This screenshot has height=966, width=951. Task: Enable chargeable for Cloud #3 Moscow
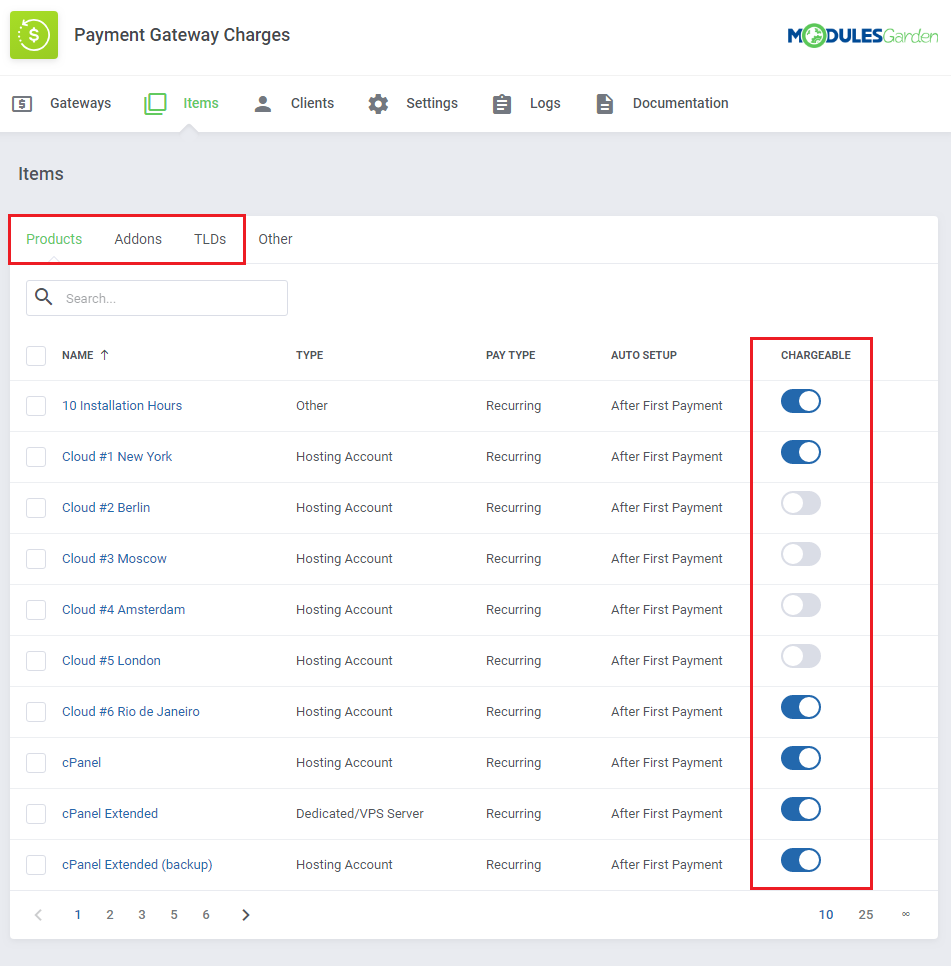(x=801, y=554)
